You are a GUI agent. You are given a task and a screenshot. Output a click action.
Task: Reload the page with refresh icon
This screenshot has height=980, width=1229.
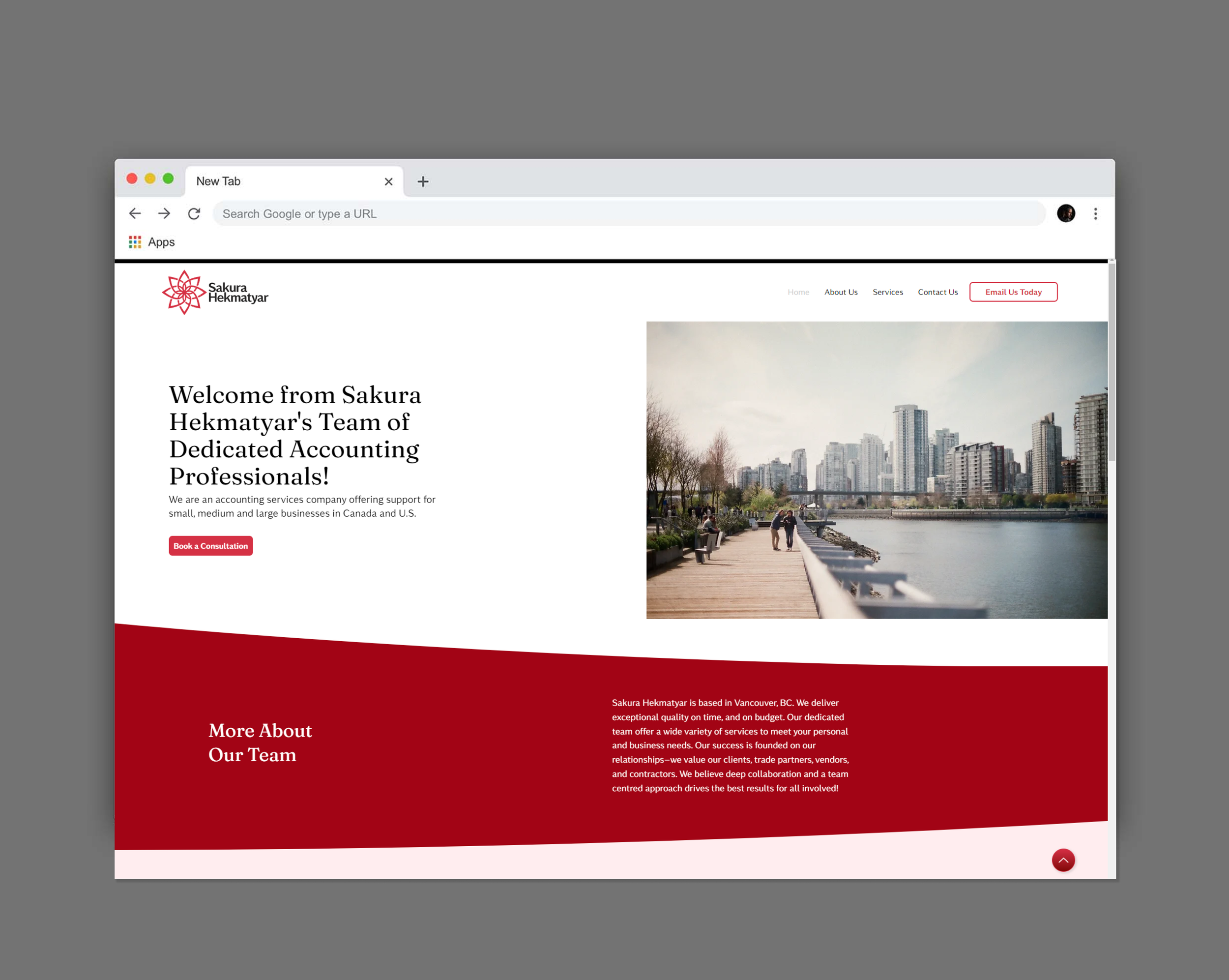click(x=194, y=214)
